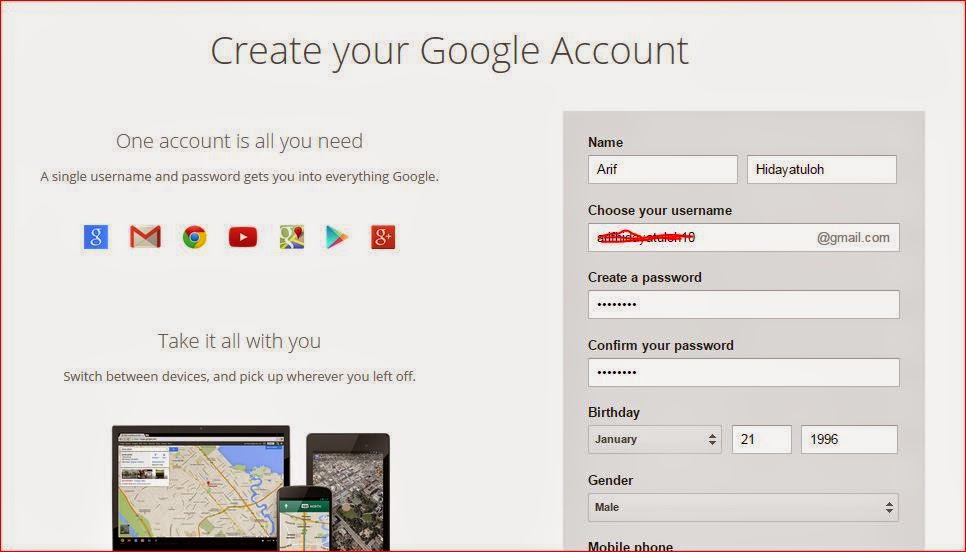
Task: Click the red YouTube icon
Action: pyautogui.click(x=243, y=237)
